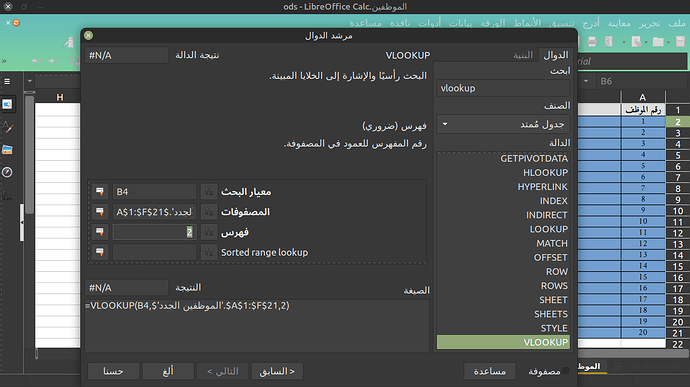Click the ألغ cancel button
The width and height of the screenshot is (690, 387).
168,371
